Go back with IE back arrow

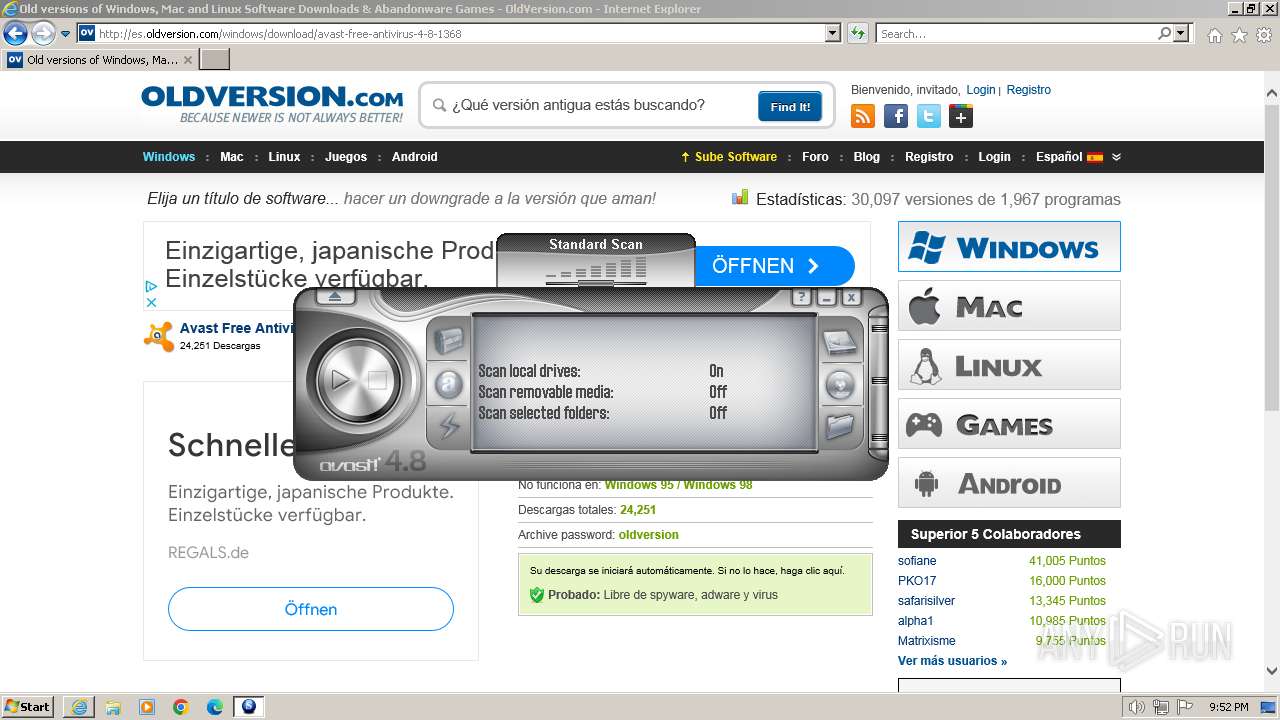point(15,33)
